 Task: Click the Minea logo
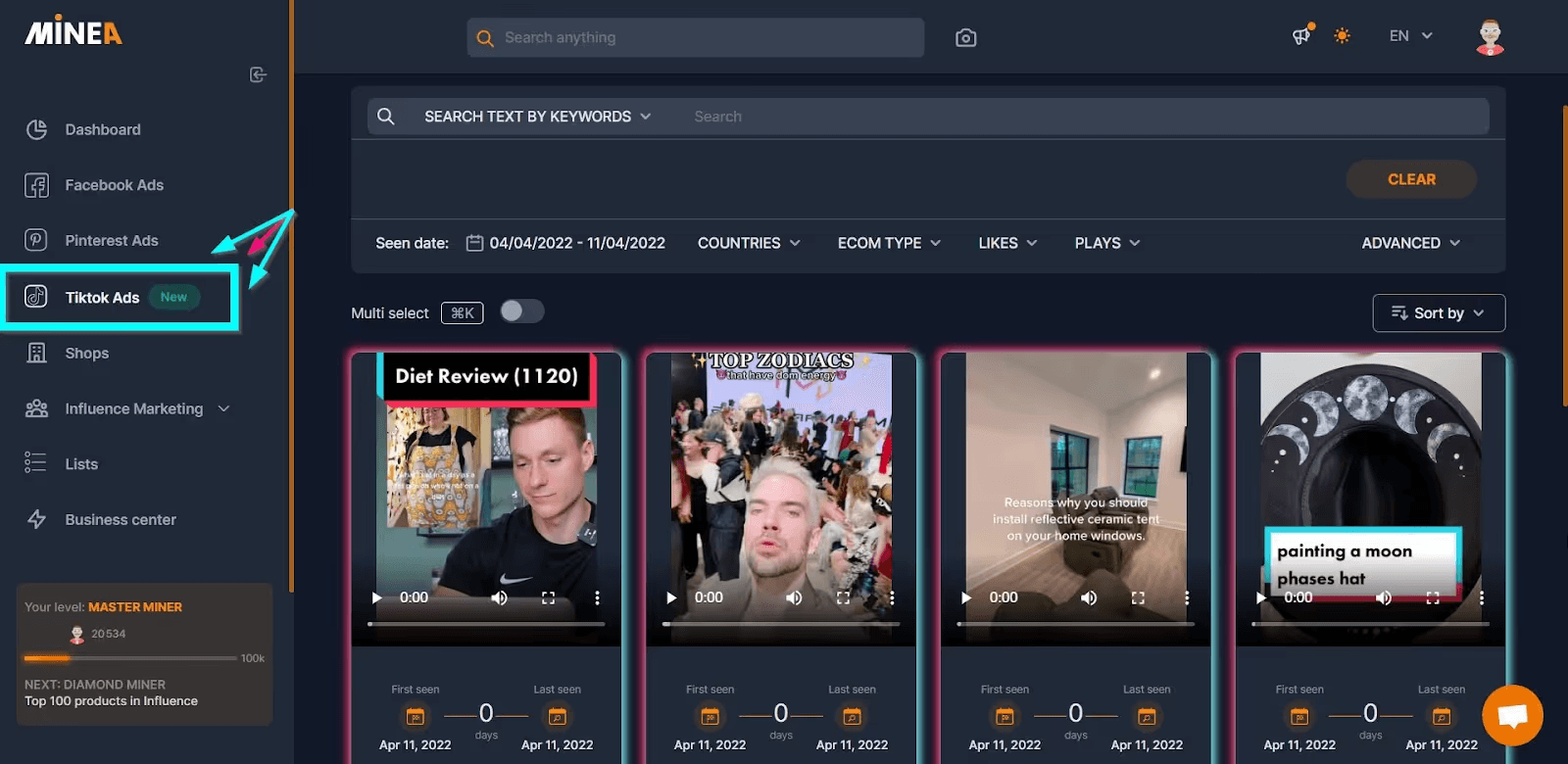[x=73, y=31]
